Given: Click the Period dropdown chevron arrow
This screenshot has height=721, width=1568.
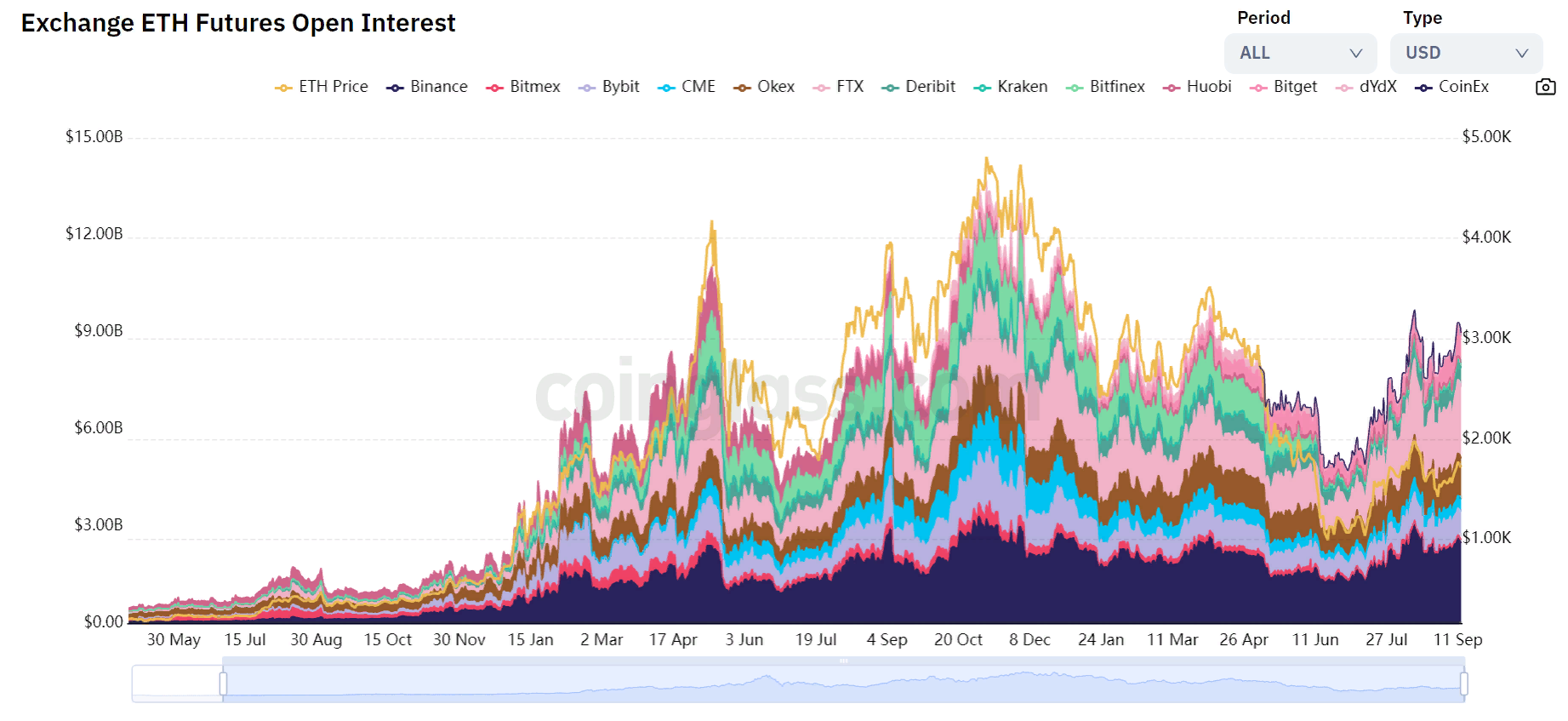Looking at the screenshot, I should tap(1356, 53).
